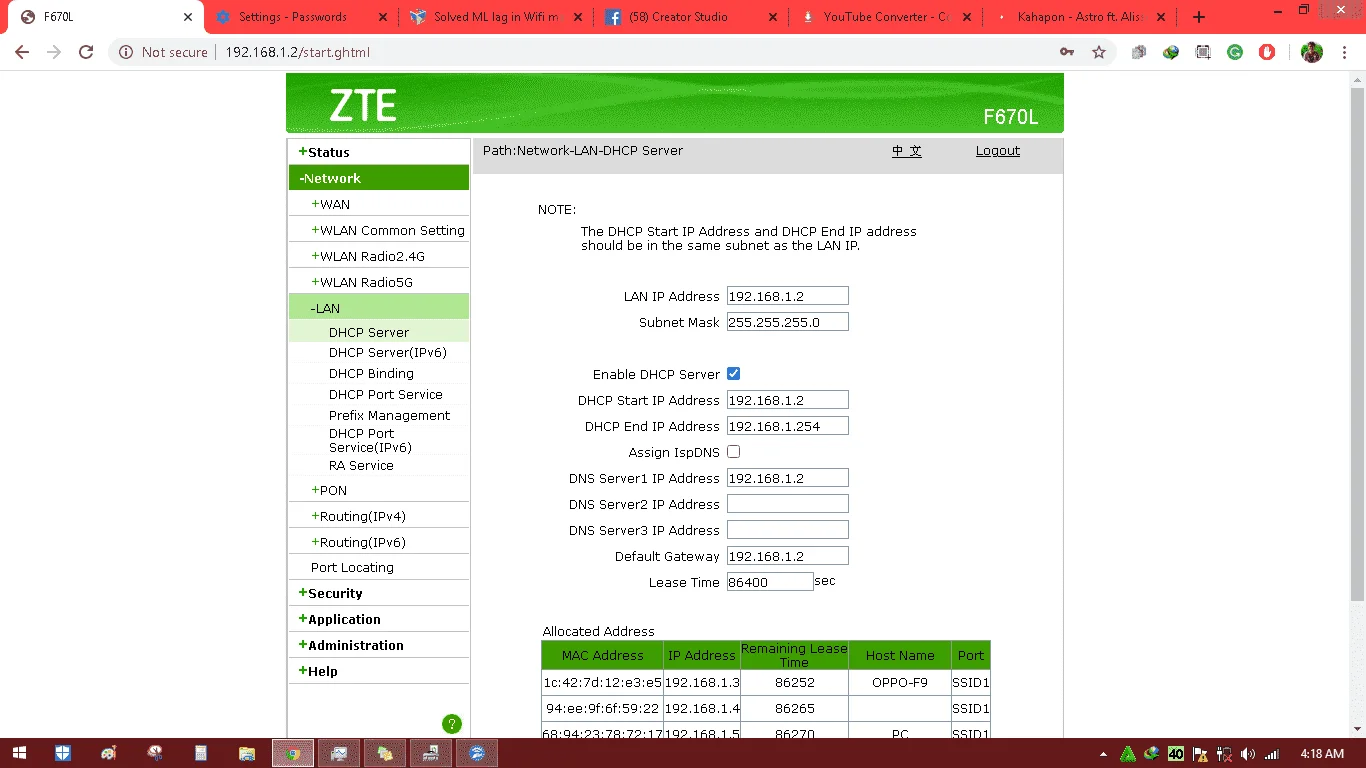This screenshot has height=768, width=1366.
Task: Expand WLAN Common Setting submenu
Action: (388, 230)
